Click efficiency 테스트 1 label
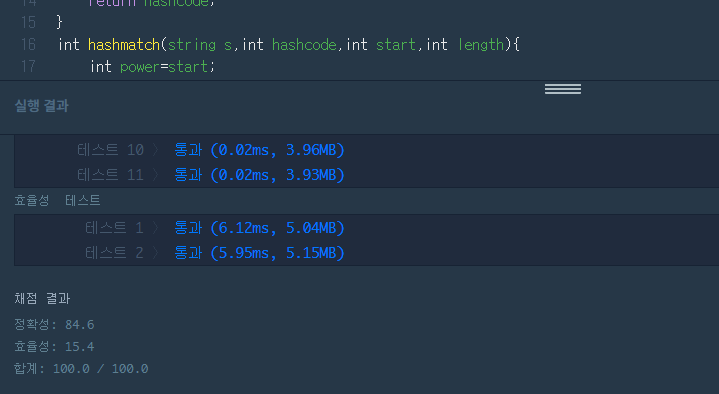This screenshot has height=394, width=719. pyautogui.click(x=114, y=228)
